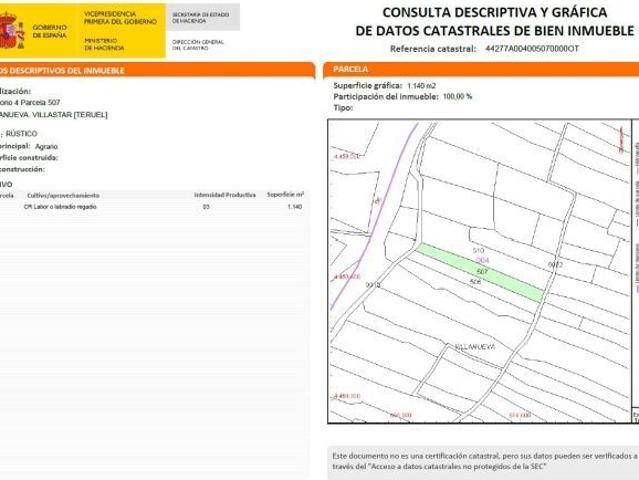
Task: Click the Dirección General del Catastro label
Action: 197,44
